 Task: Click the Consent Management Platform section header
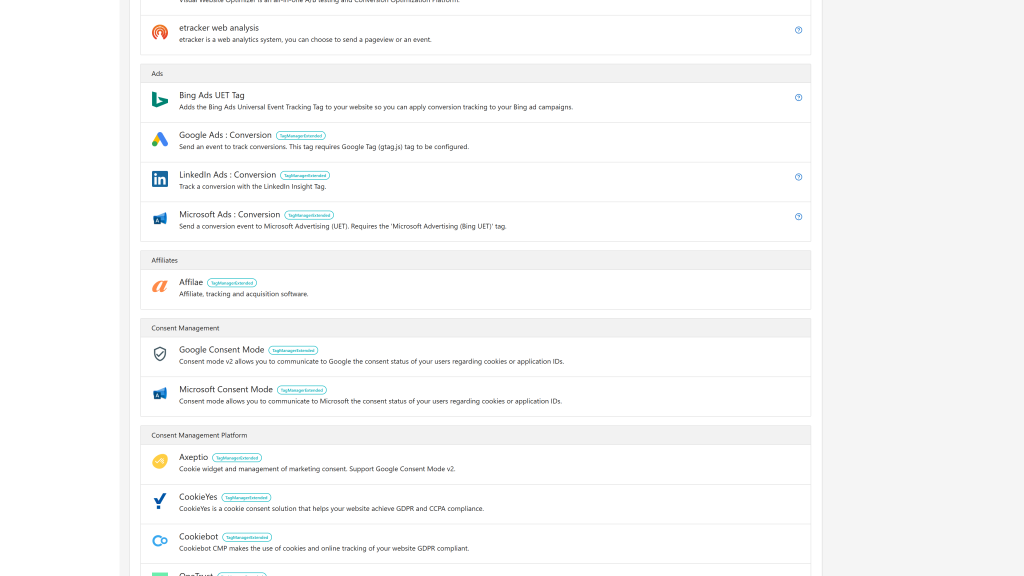click(475, 435)
